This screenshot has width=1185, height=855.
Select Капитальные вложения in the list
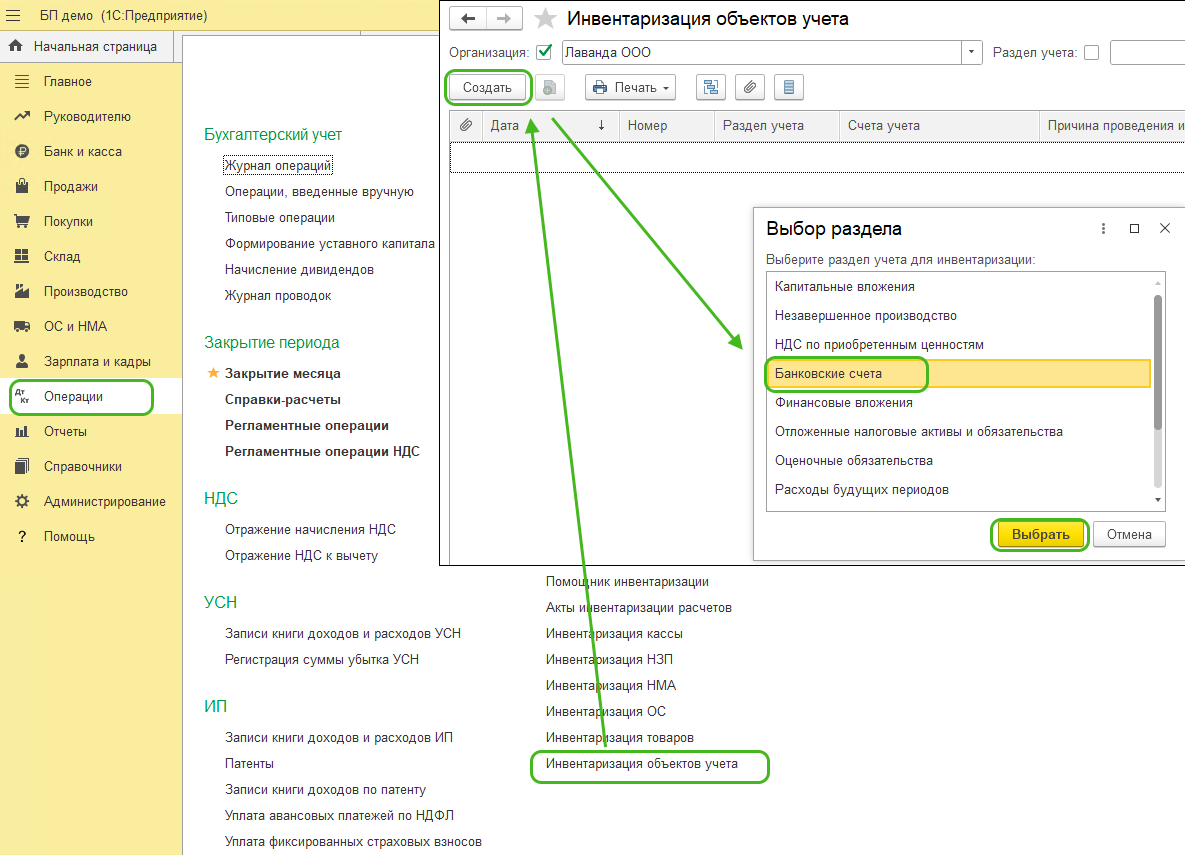coord(959,287)
